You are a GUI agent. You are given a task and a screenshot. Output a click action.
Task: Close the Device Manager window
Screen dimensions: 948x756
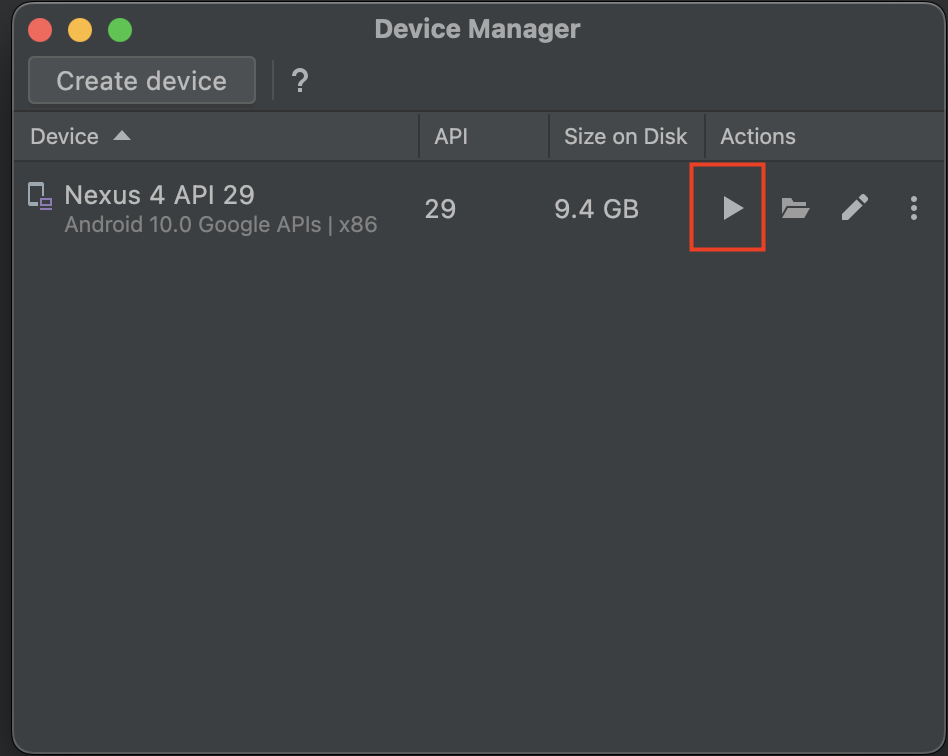[x=40, y=30]
